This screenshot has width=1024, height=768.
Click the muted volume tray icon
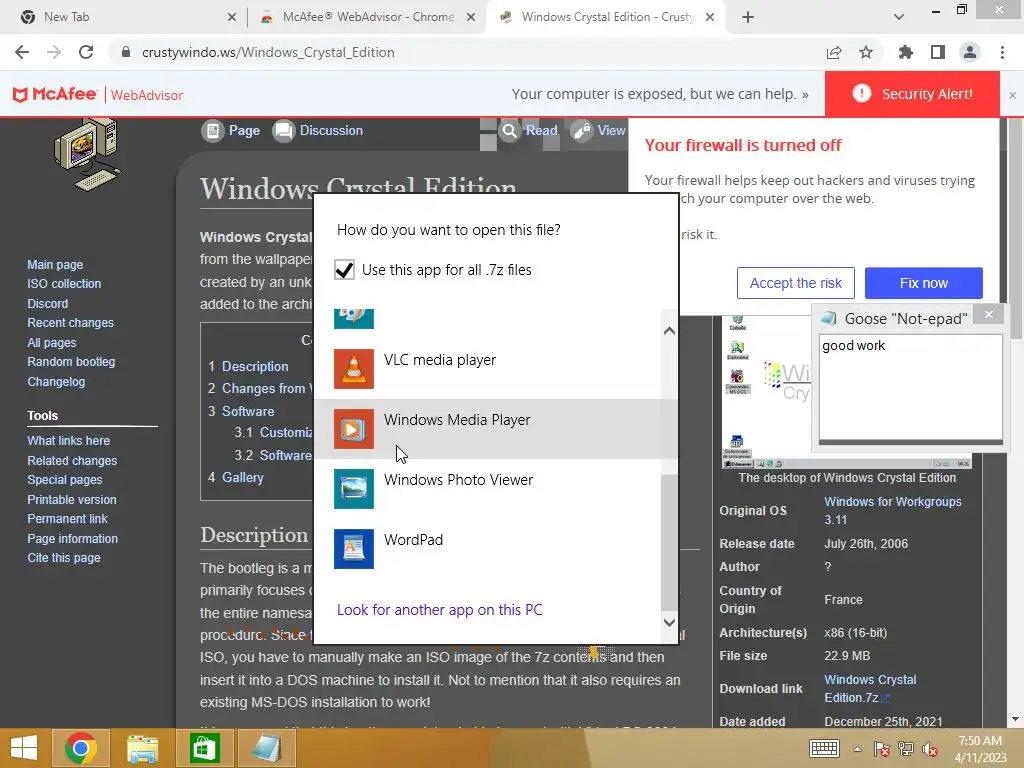pos(930,749)
